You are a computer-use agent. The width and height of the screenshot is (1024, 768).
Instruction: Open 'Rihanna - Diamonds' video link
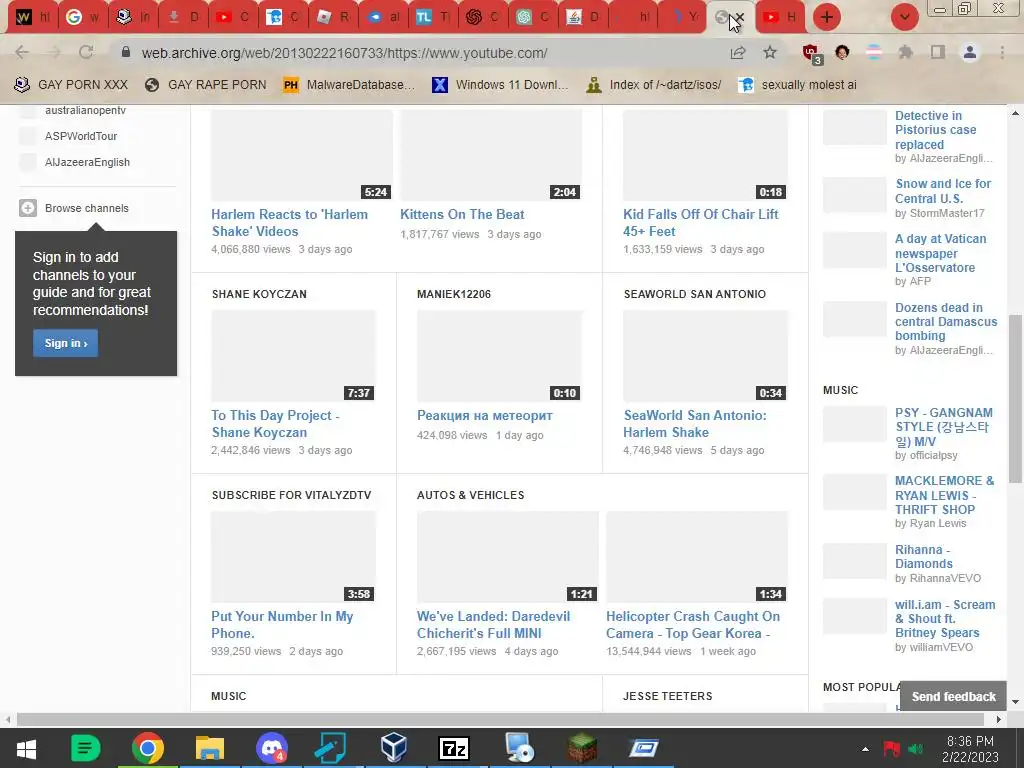923,556
